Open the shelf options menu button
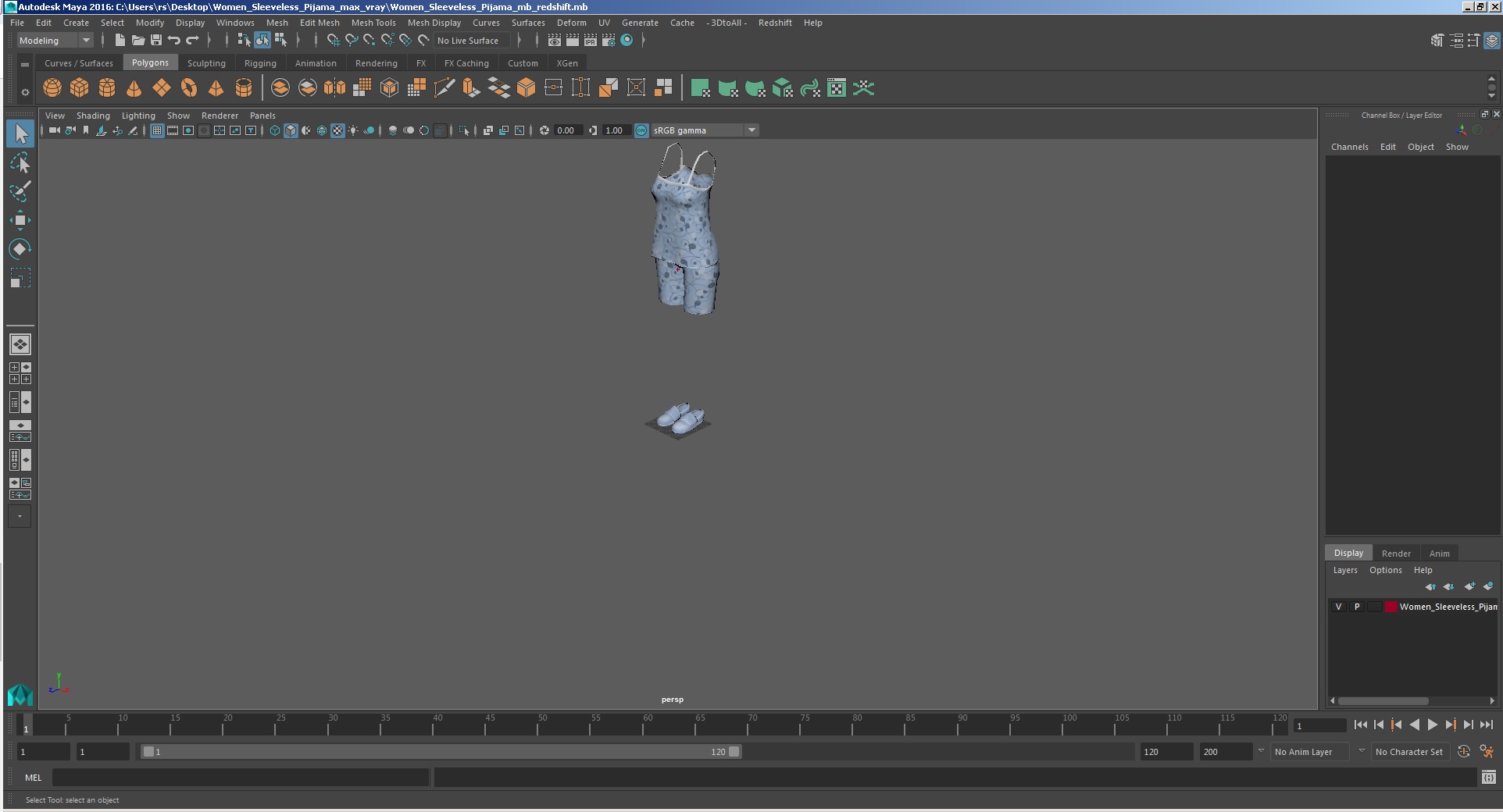Screen dimensions: 1503x812 coord(25,92)
